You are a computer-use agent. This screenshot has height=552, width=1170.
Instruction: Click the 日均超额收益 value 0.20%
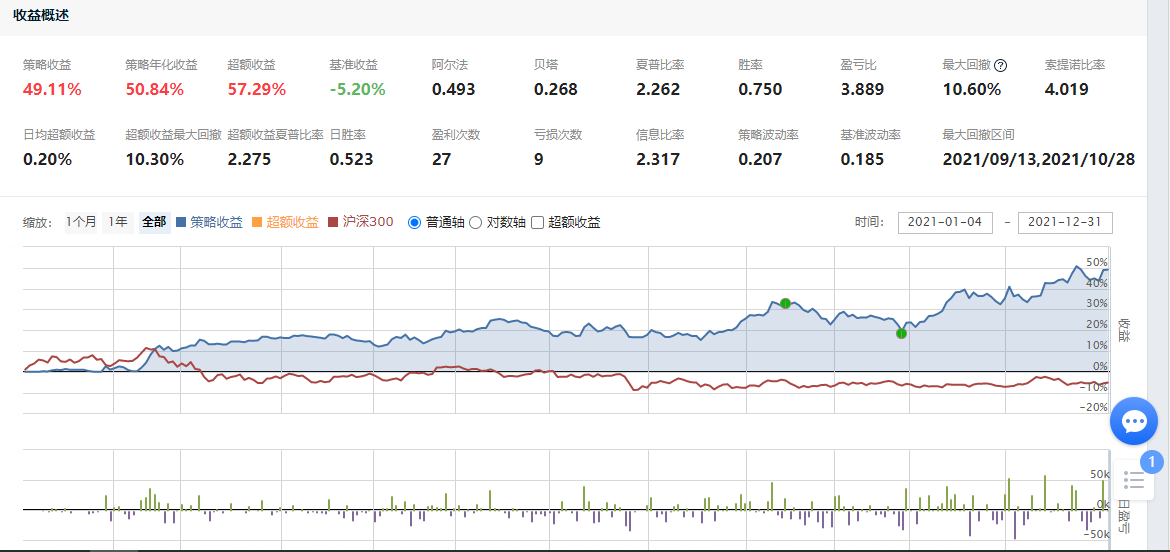pyautogui.click(x=47, y=160)
